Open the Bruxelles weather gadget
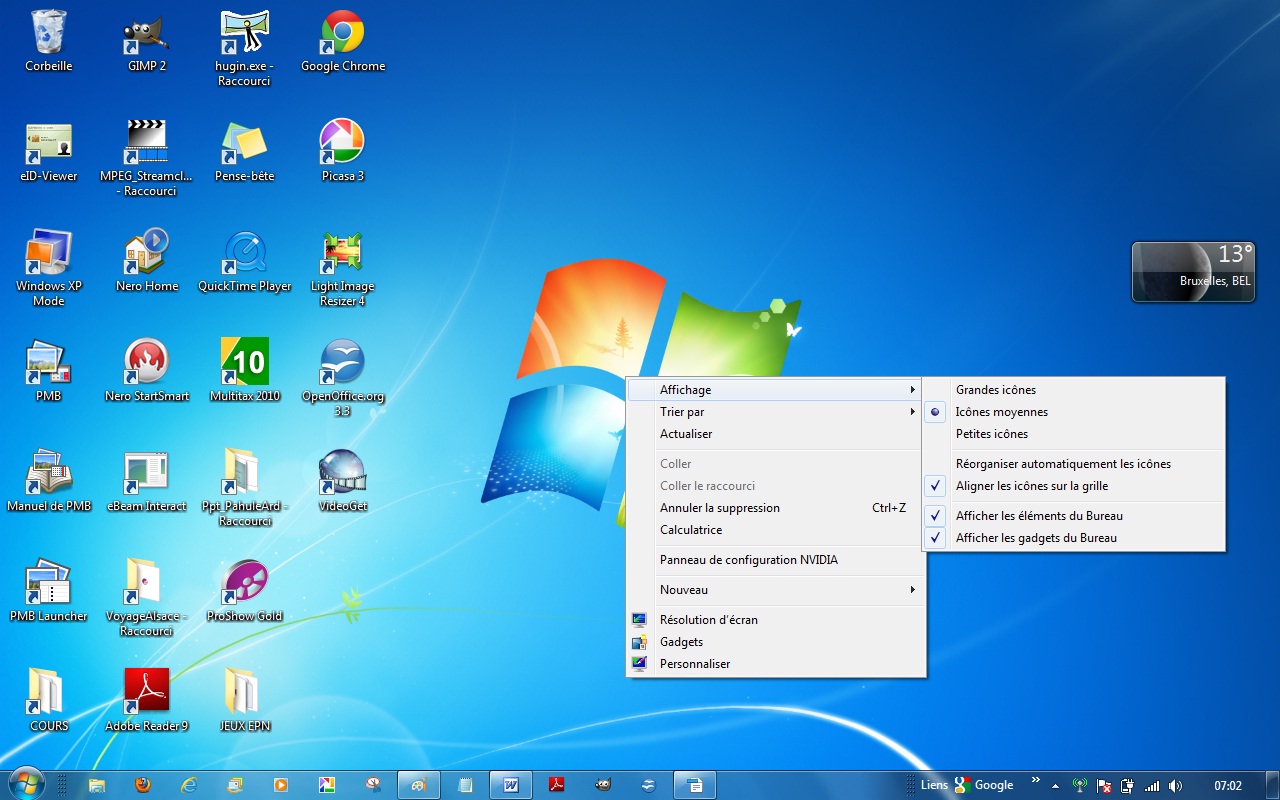The image size is (1280, 800). click(x=1193, y=271)
